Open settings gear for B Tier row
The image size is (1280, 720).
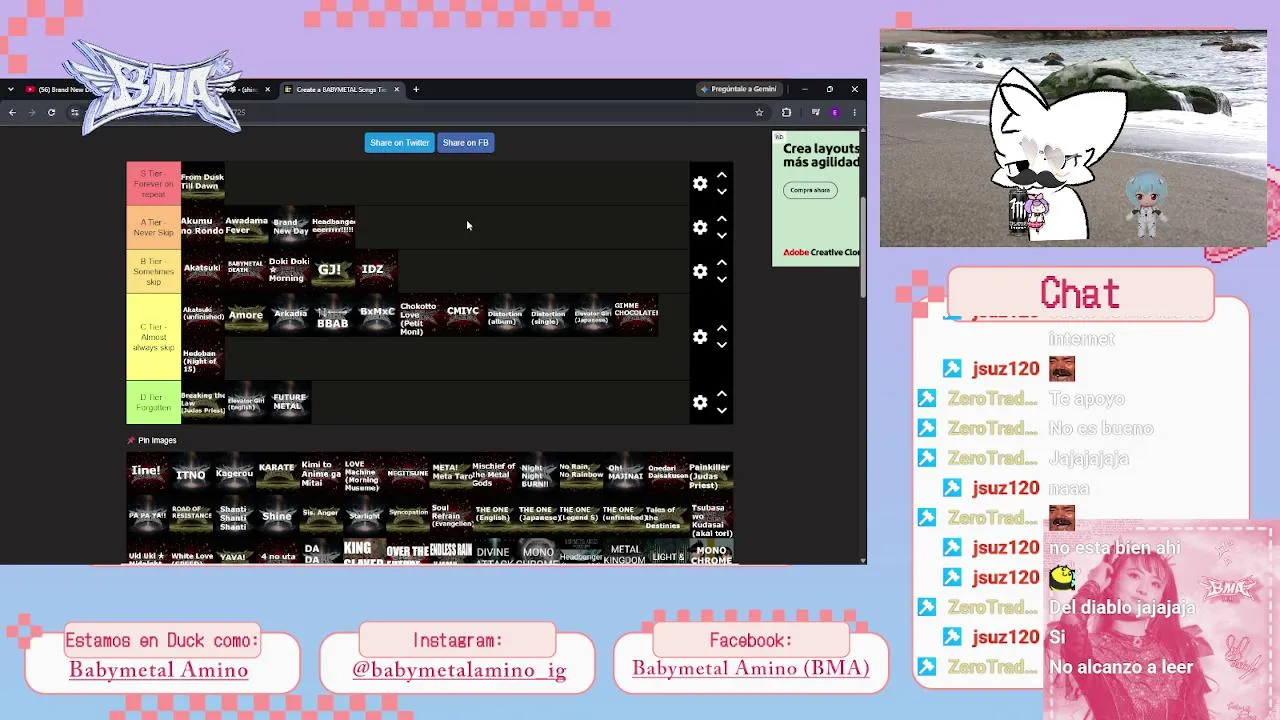(700, 271)
